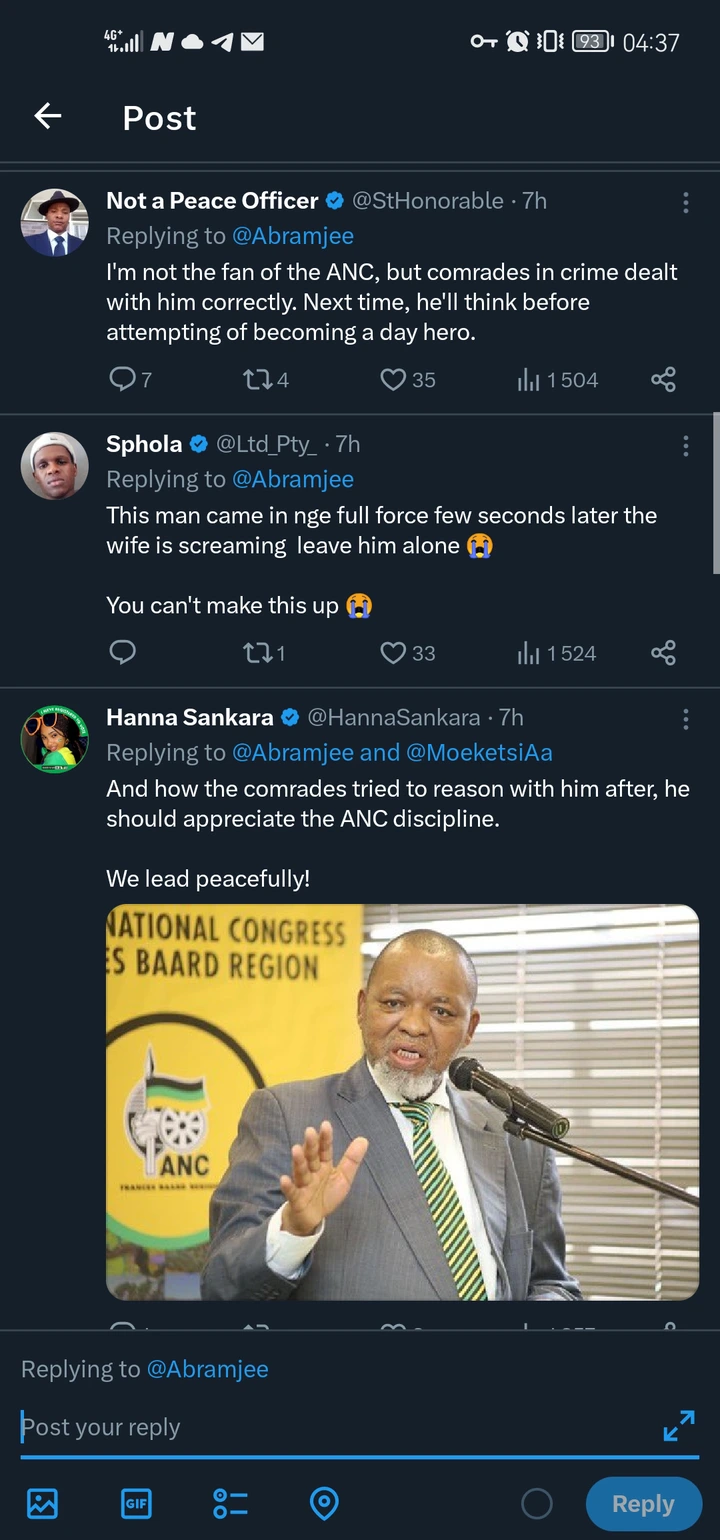This screenshot has height=1540, width=720.
Task: Open comments on Not a Peace Officer's reply
Action: click(130, 380)
